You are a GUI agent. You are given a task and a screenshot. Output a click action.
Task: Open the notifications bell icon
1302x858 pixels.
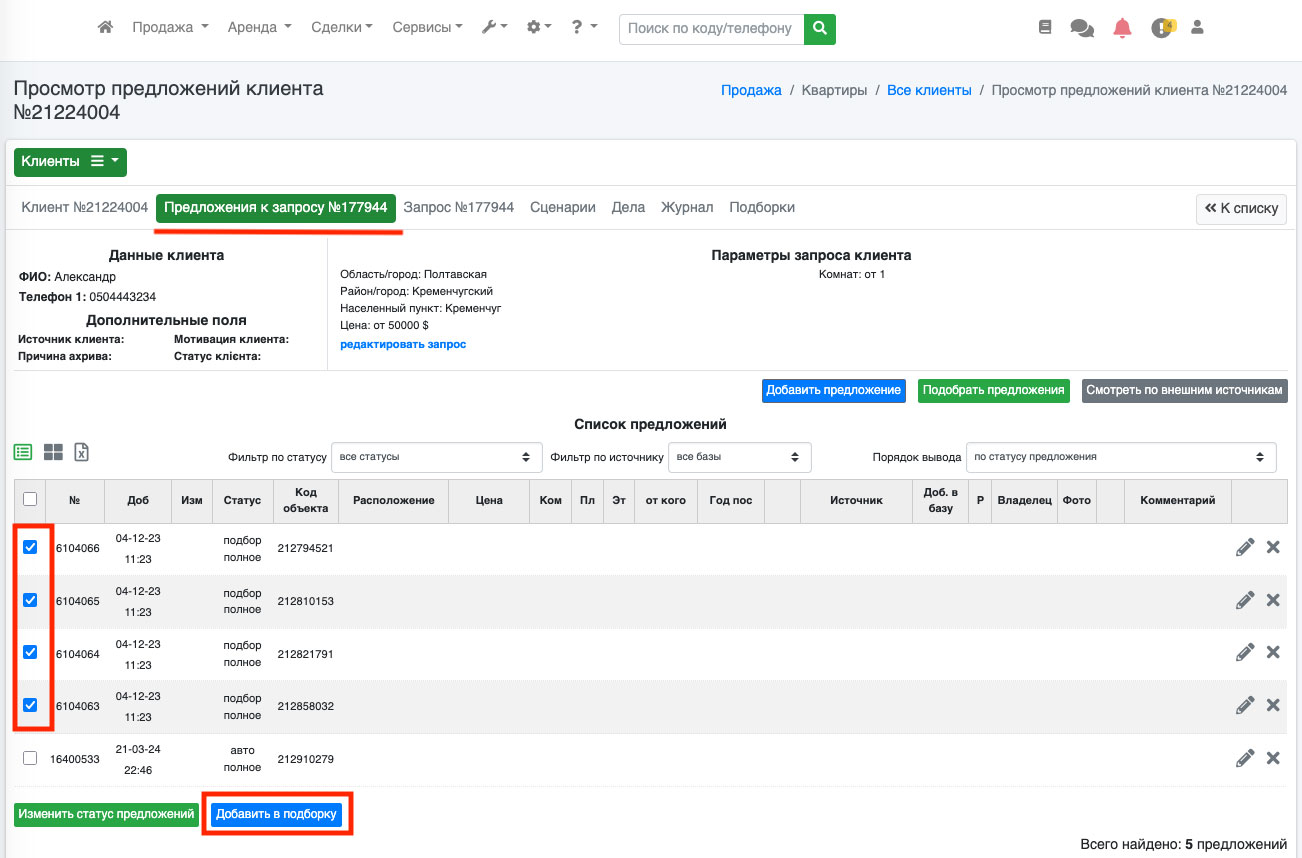click(x=1122, y=28)
